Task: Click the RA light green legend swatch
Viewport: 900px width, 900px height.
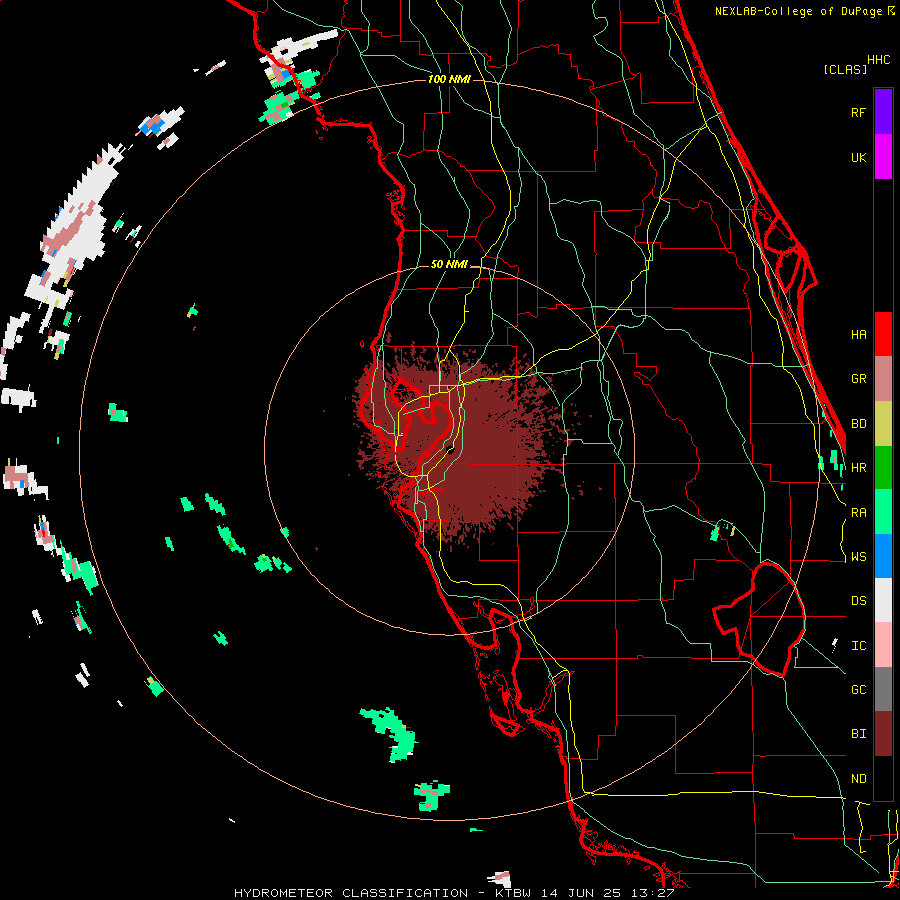Action: (x=883, y=512)
